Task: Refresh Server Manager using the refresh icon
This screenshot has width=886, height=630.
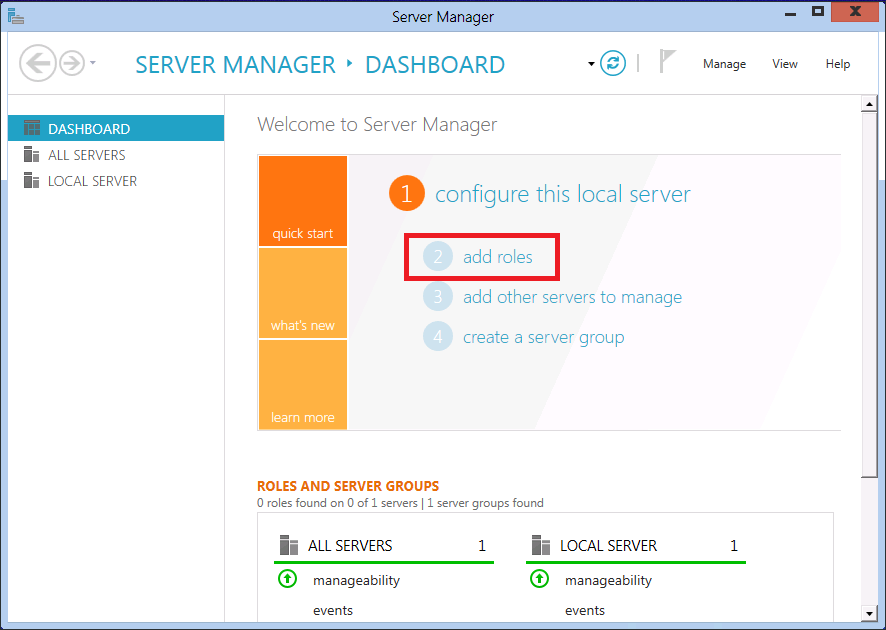Action: [x=612, y=63]
